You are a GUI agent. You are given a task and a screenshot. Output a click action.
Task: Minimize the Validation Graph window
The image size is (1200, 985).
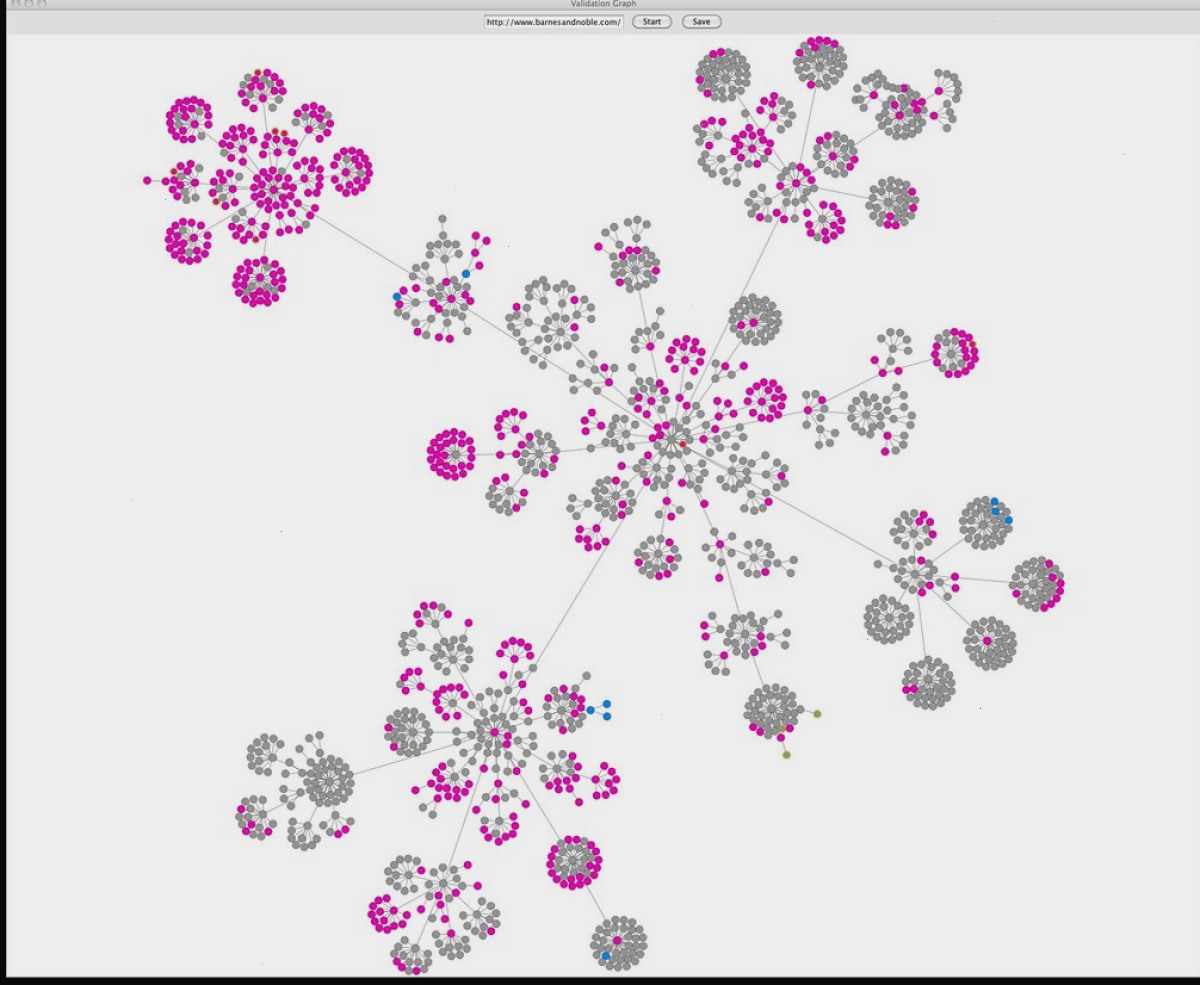click(29, 4)
